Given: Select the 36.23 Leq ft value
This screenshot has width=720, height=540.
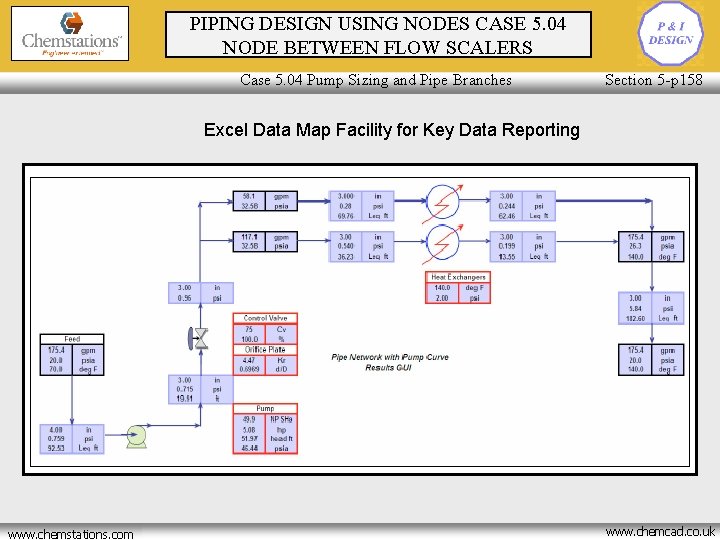Looking at the screenshot, I should (345, 257).
